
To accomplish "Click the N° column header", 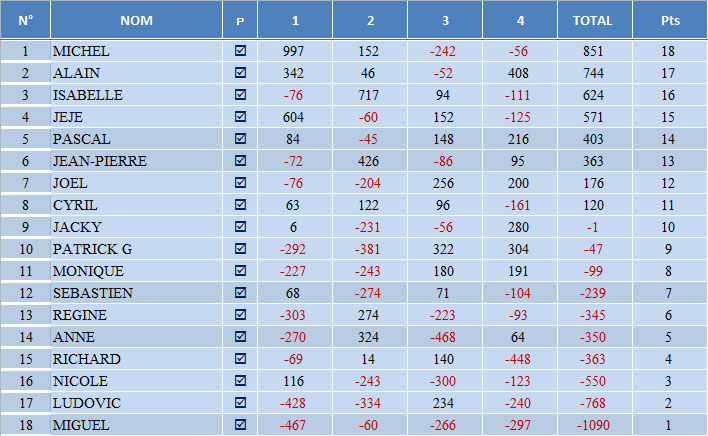I will [x=25, y=20].
